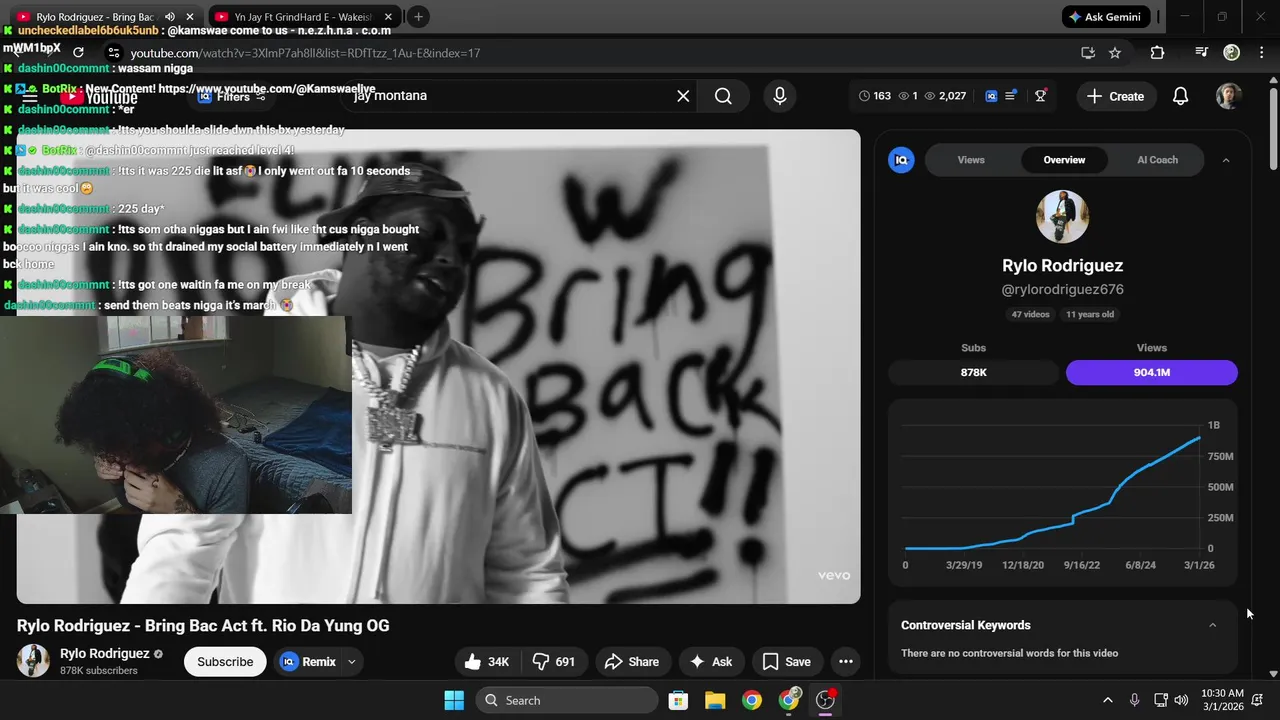The image size is (1280, 720).
Task: Show the Subs stat on channel chart
Action: 973,372
